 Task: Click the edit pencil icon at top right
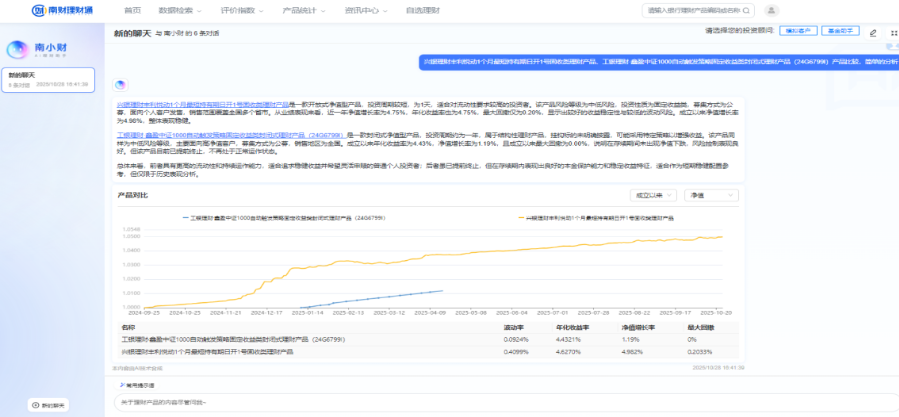(873, 33)
